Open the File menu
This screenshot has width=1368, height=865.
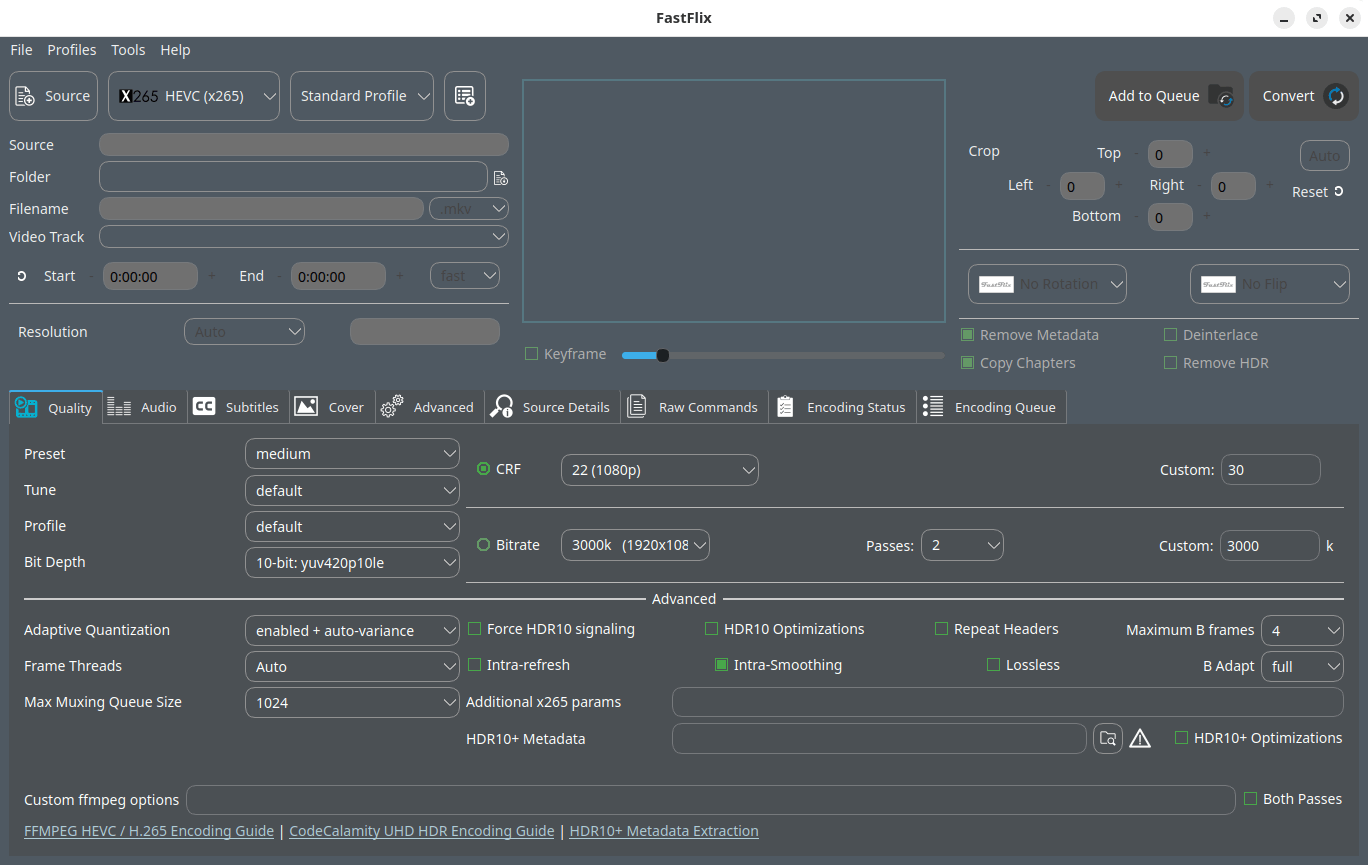(21, 50)
